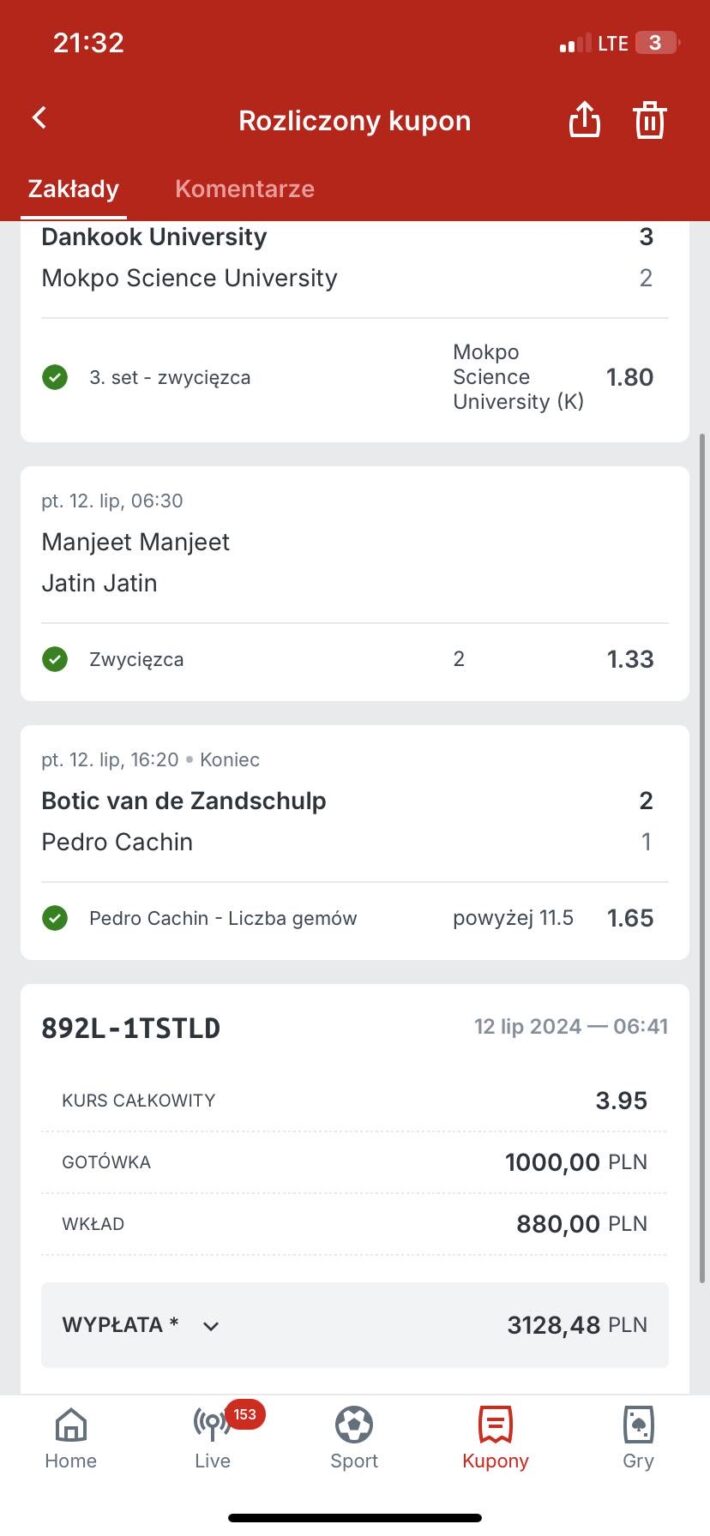The height and width of the screenshot is (1536, 710).
Task: Go to Sport section icon
Action: pyautogui.click(x=354, y=1437)
